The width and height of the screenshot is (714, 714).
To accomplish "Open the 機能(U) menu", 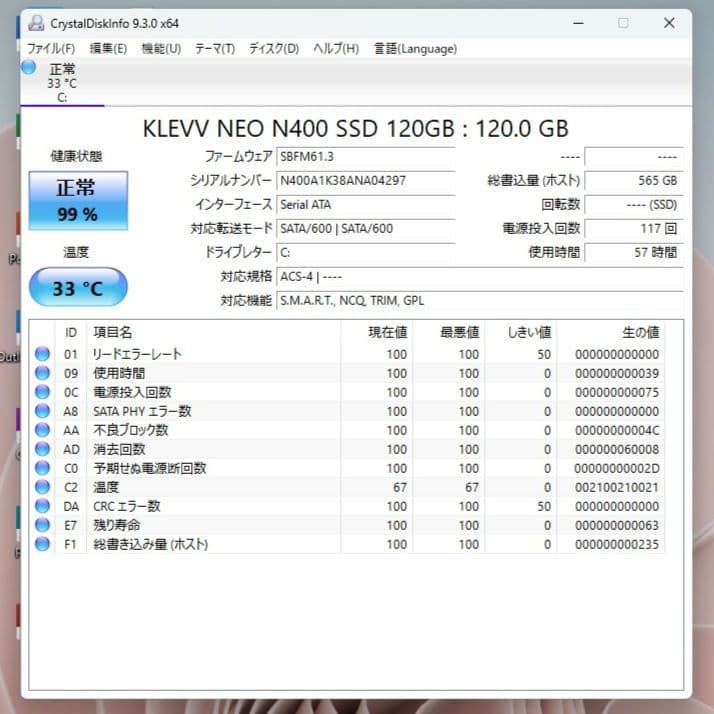I will coord(161,48).
